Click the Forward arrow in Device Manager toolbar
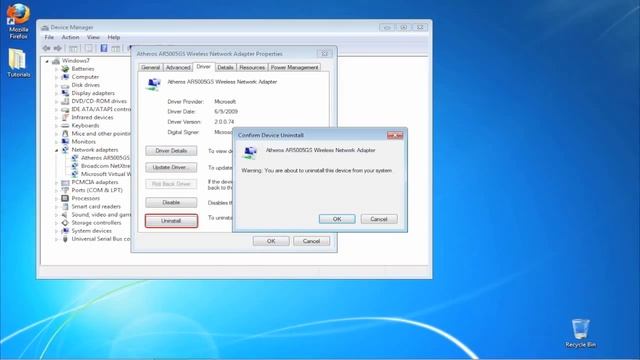640x360 pixels. click(58, 48)
